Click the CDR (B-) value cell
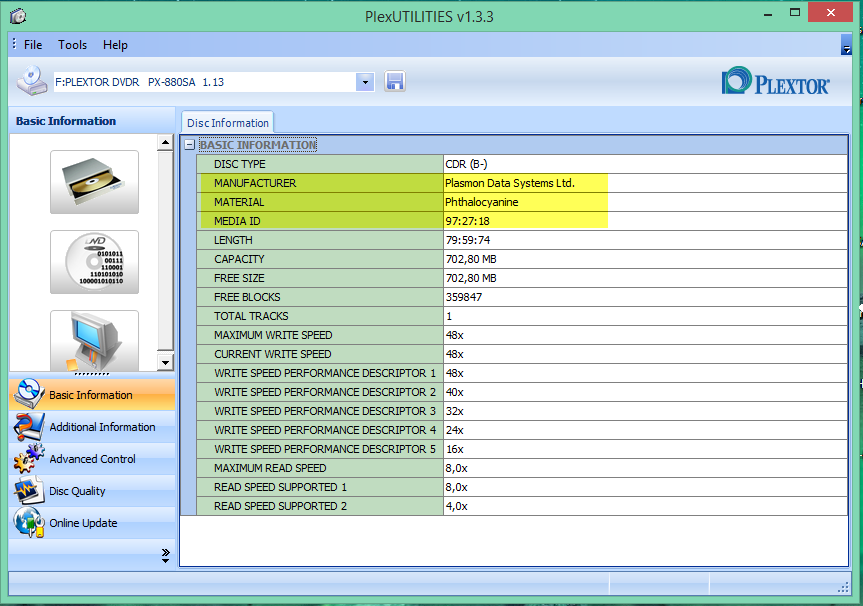Image resolution: width=863 pixels, height=606 pixels. pos(645,164)
